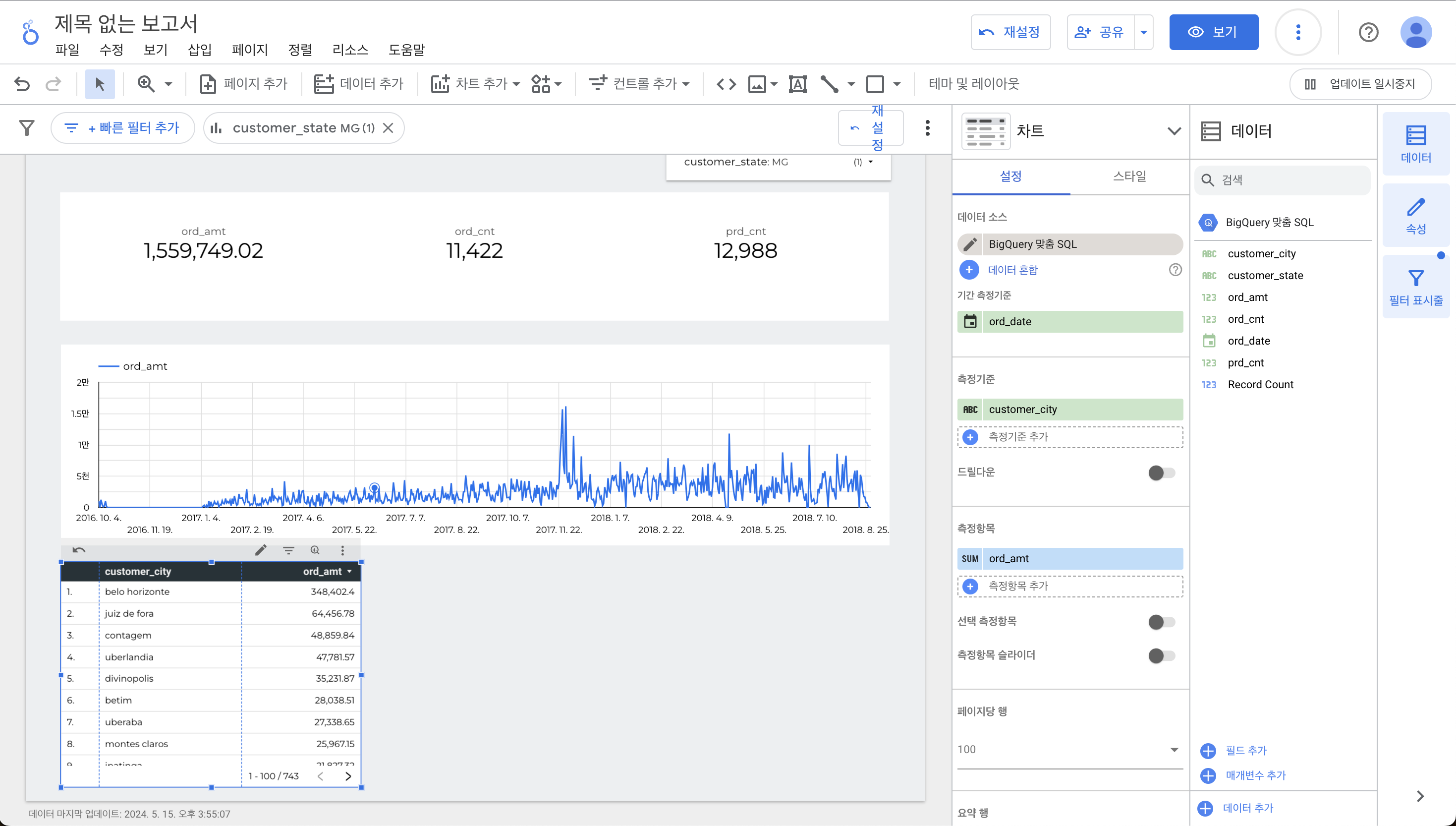Click the blue 보기 button
The height and width of the screenshot is (826, 1456).
pyautogui.click(x=1213, y=32)
